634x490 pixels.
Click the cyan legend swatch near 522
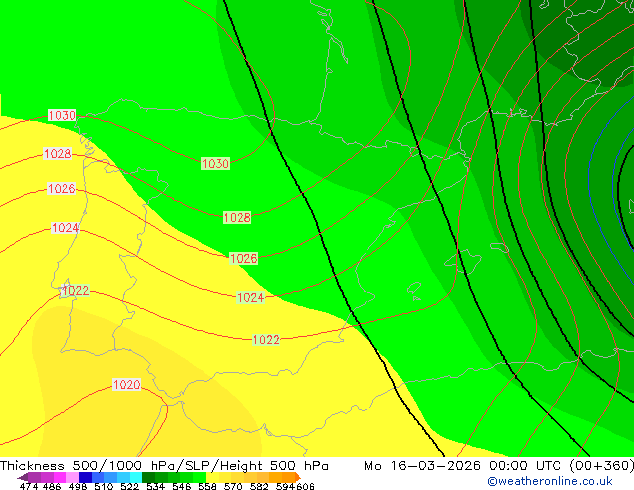click(136, 477)
